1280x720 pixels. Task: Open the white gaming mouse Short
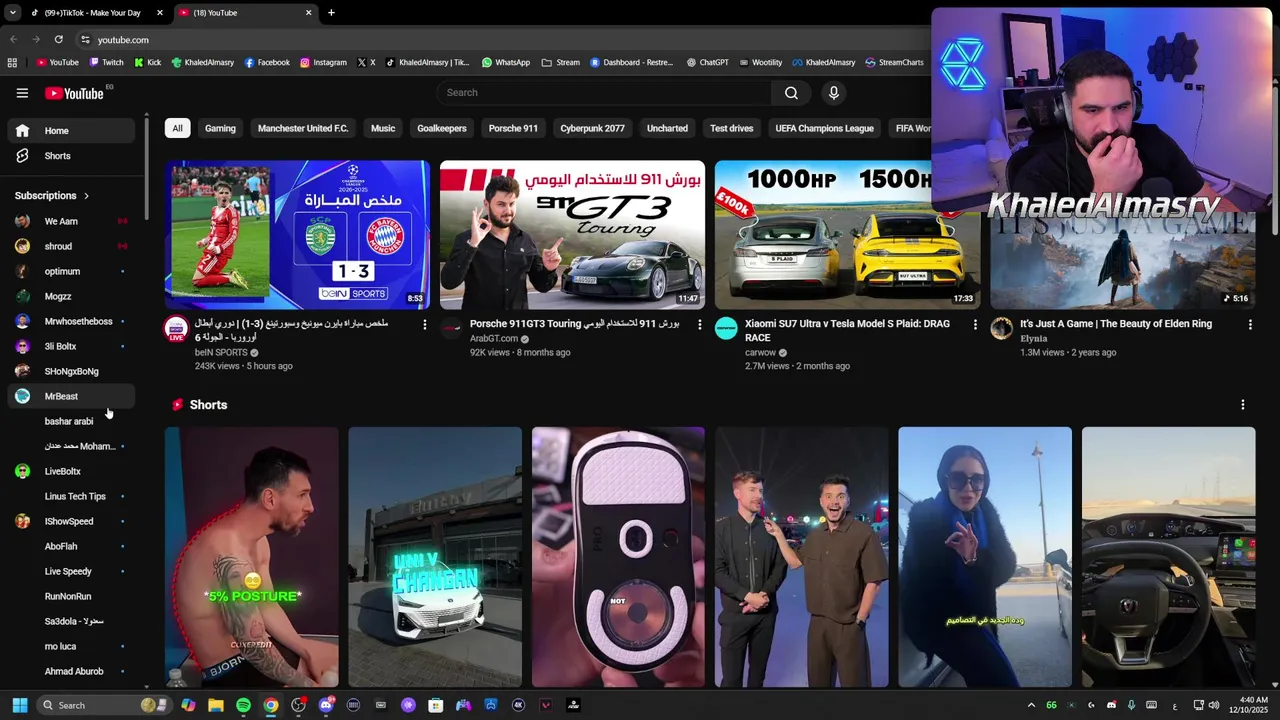618,557
